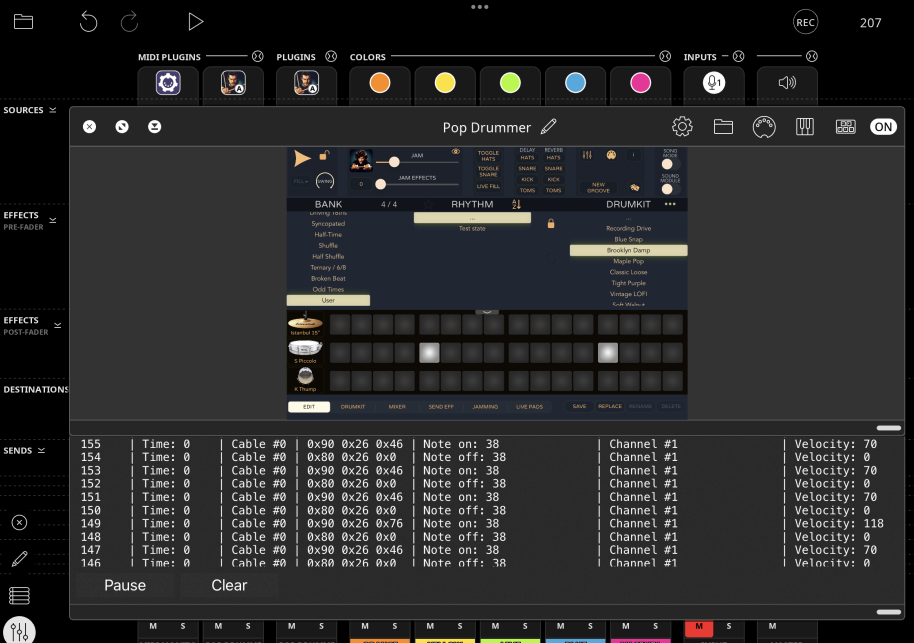
Task: Turn off the plugin ON switch
Action: tap(883, 127)
